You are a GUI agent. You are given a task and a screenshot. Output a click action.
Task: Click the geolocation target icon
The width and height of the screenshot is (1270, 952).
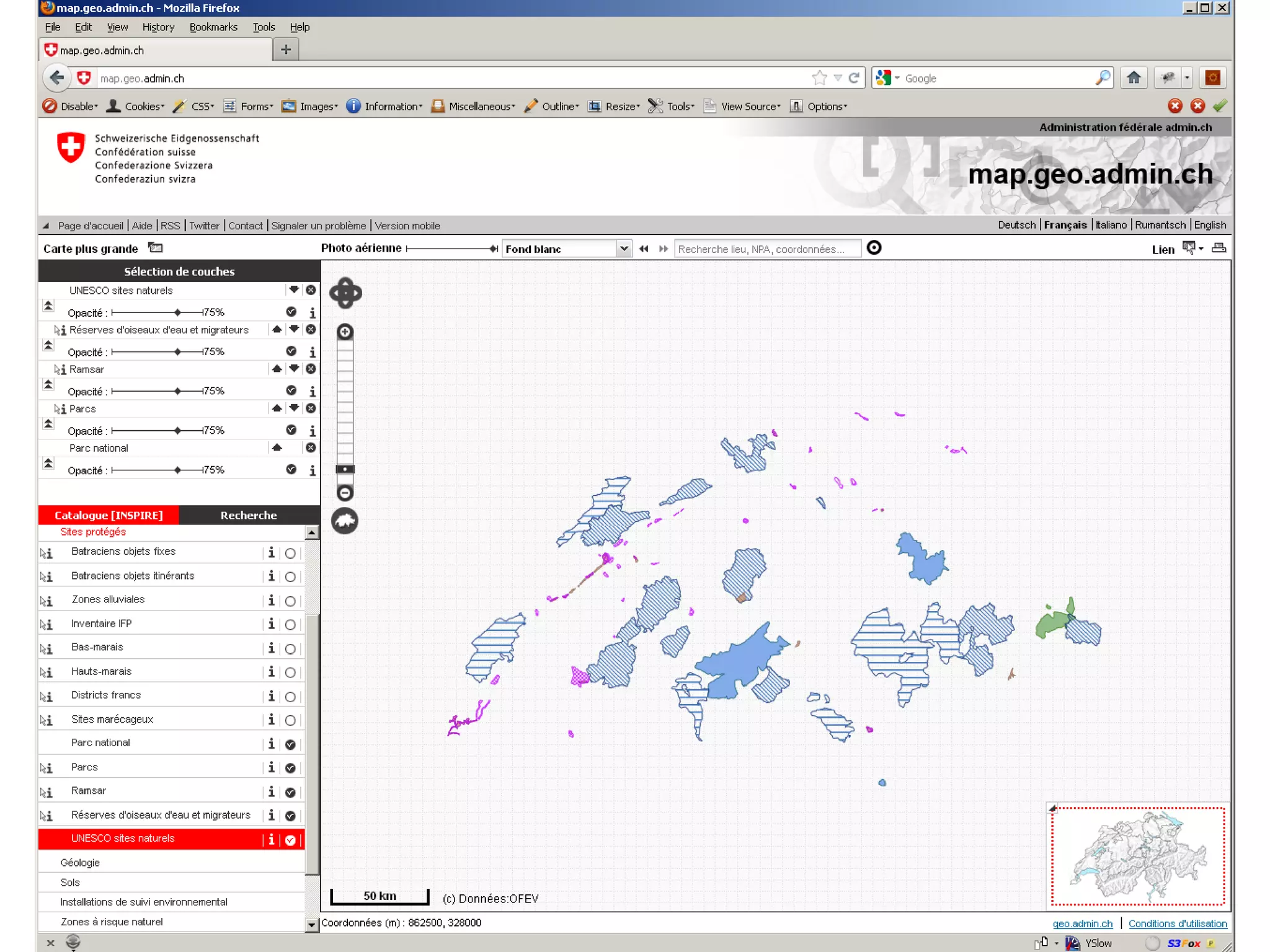pyautogui.click(x=874, y=249)
